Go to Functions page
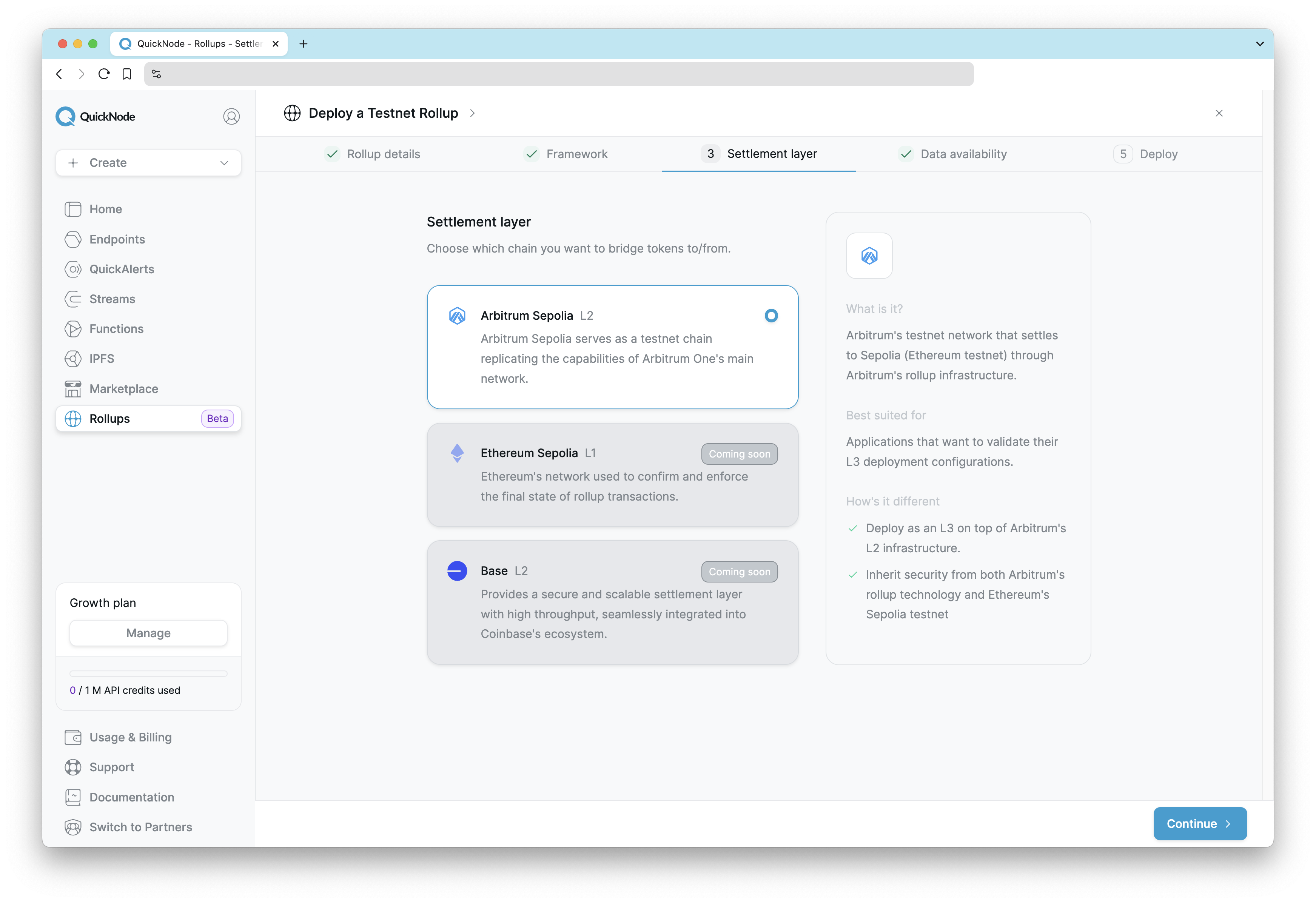 pyautogui.click(x=116, y=329)
